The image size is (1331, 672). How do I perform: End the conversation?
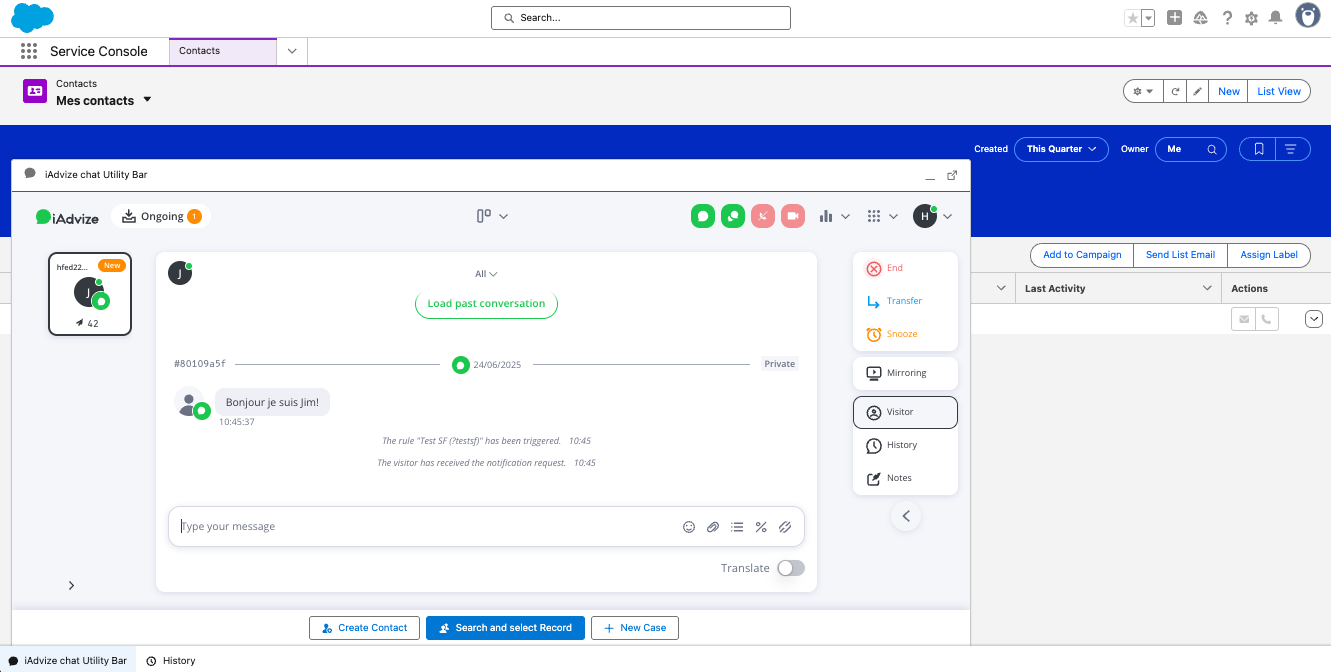point(905,268)
